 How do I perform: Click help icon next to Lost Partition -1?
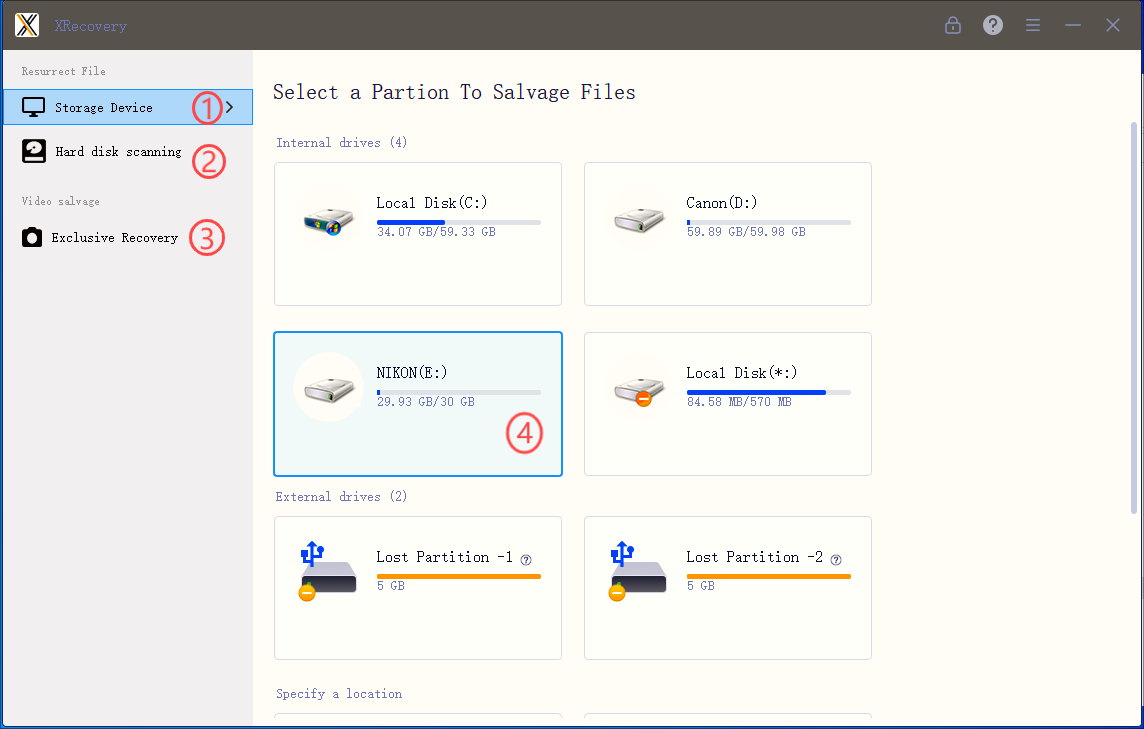point(526,560)
